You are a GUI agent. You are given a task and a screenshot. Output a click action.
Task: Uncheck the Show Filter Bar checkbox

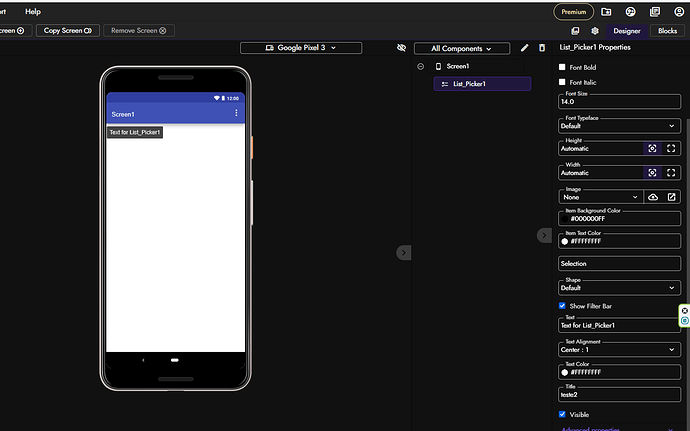pyautogui.click(x=563, y=305)
